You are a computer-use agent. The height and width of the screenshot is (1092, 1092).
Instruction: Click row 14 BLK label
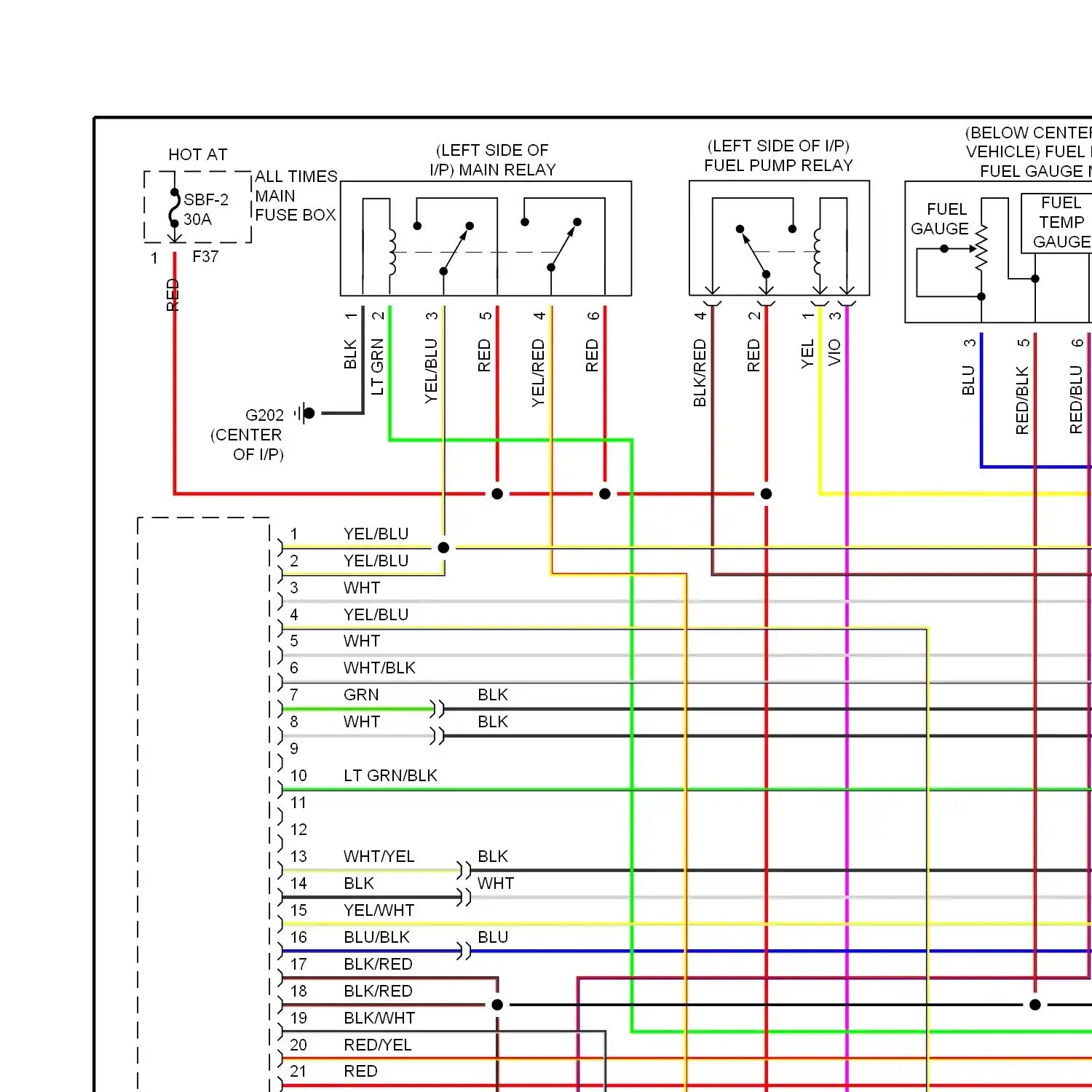pyautogui.click(x=359, y=883)
